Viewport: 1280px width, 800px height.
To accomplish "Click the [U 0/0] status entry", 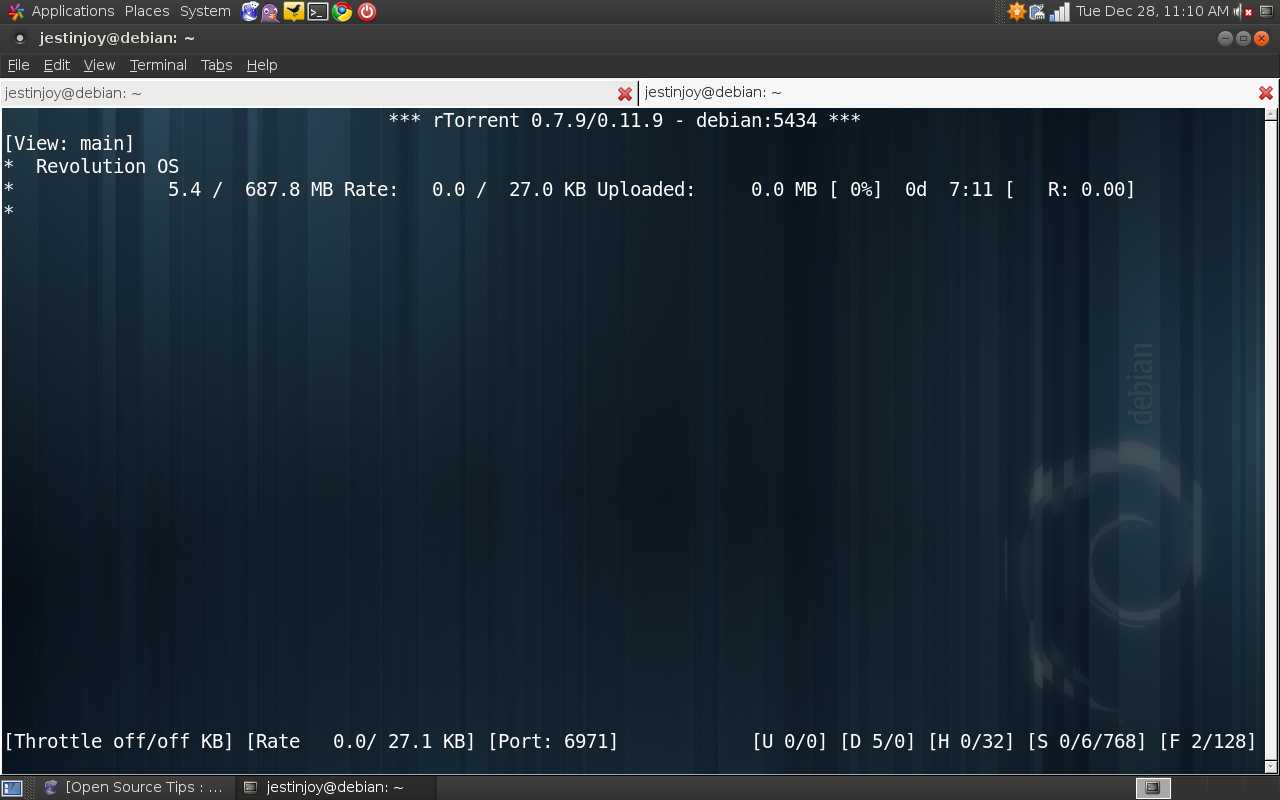I will pos(790,741).
